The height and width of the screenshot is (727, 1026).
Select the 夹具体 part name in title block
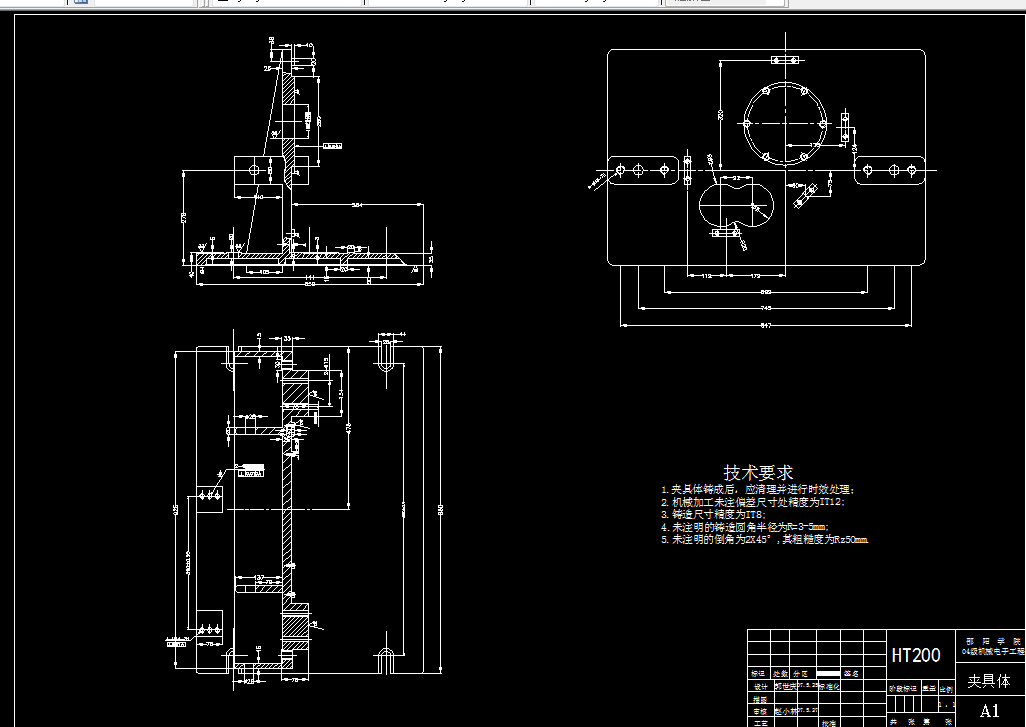click(x=988, y=681)
